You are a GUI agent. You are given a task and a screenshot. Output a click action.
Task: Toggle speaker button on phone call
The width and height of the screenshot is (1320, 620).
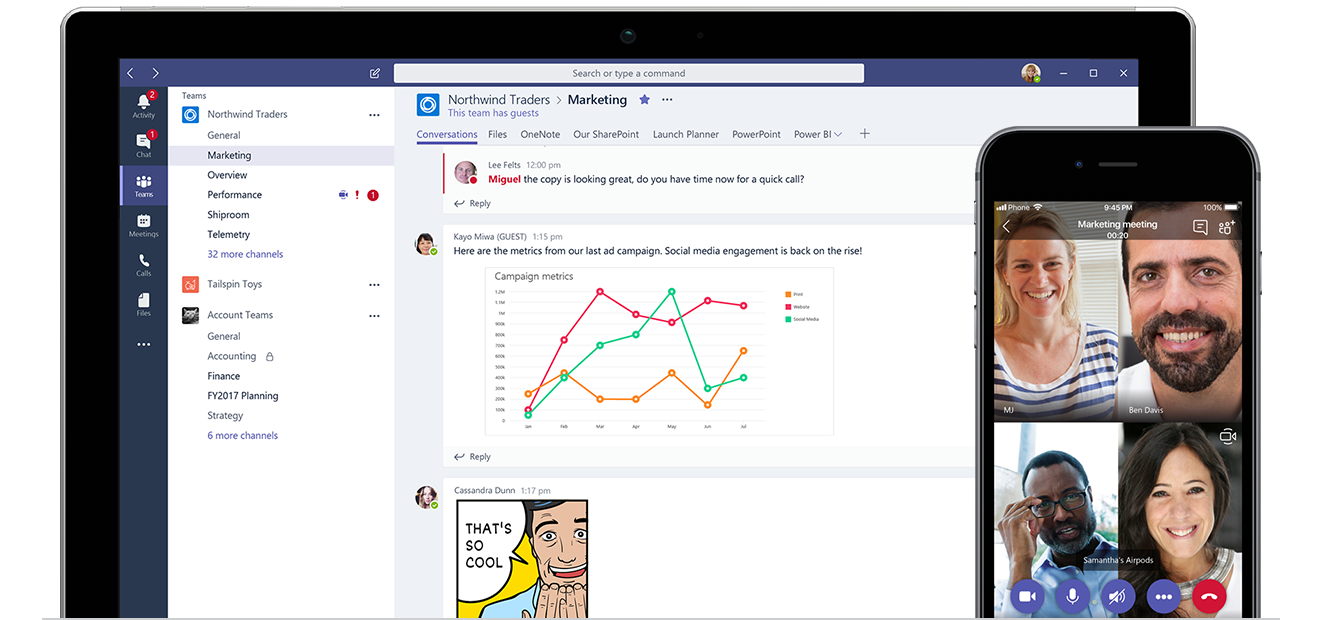tap(1118, 597)
